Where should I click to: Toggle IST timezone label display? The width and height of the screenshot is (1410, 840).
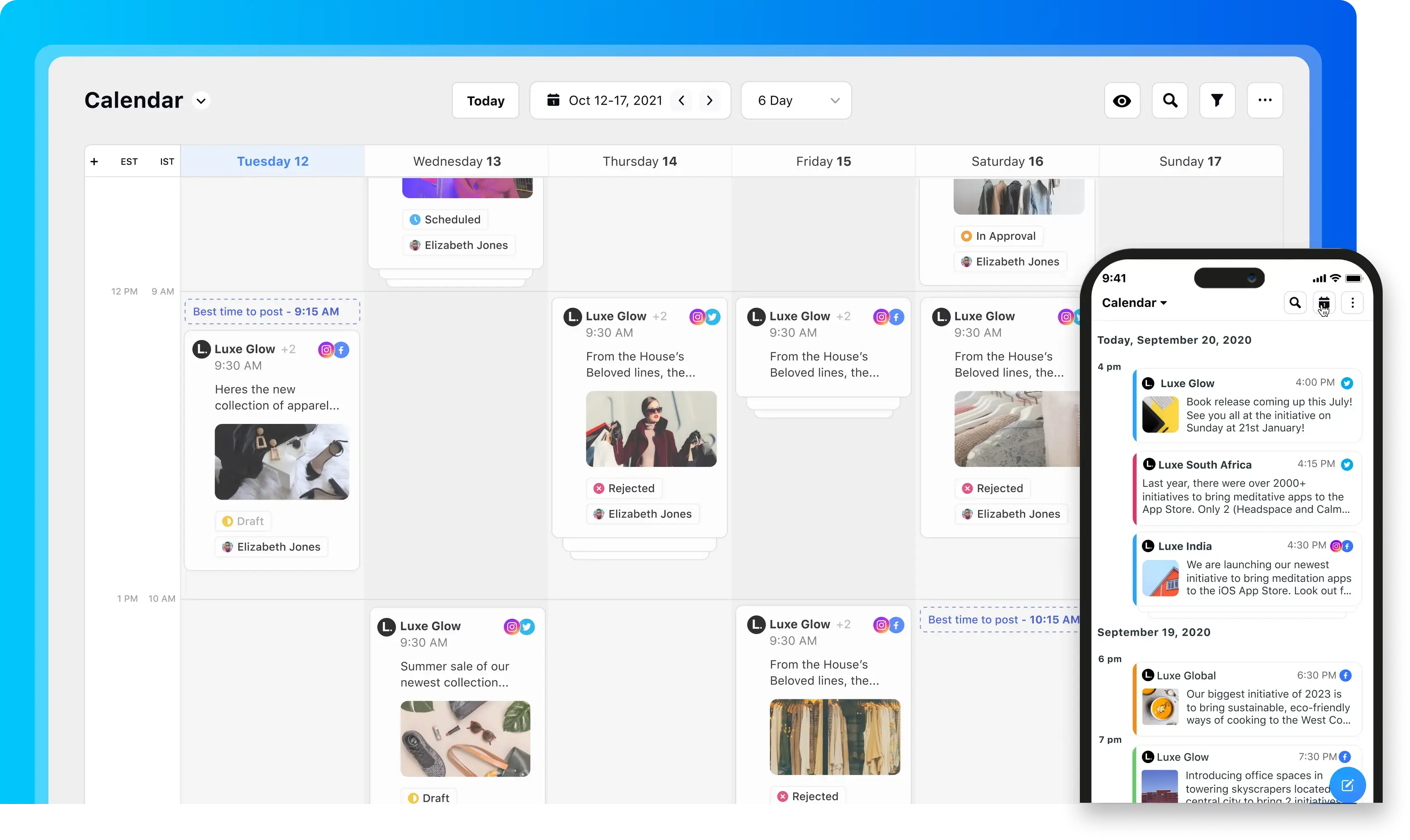pos(166,161)
